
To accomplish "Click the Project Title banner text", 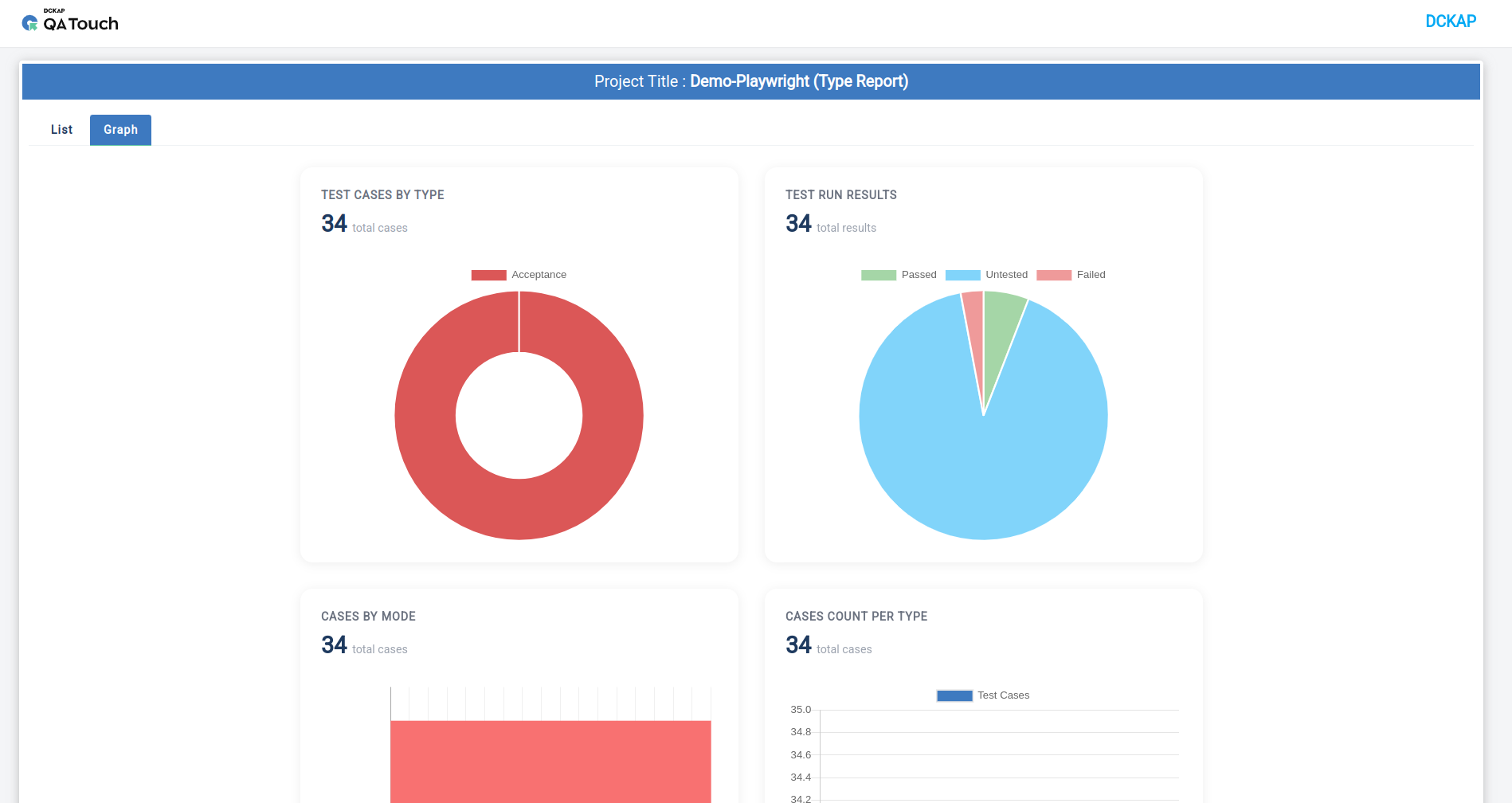I will pyautogui.click(x=751, y=81).
